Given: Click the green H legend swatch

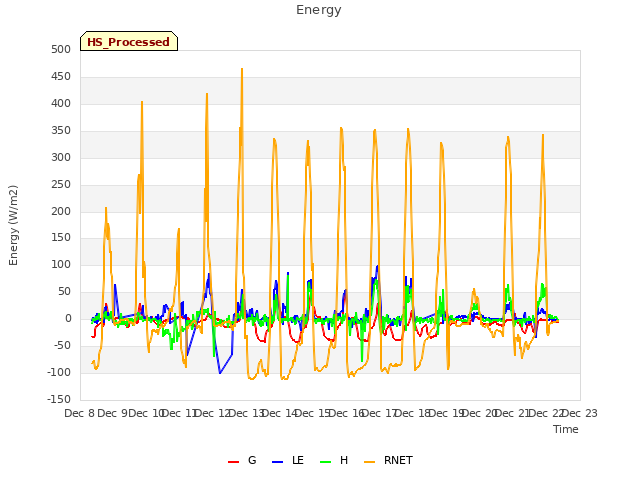Looking at the screenshot, I should 325,462.
